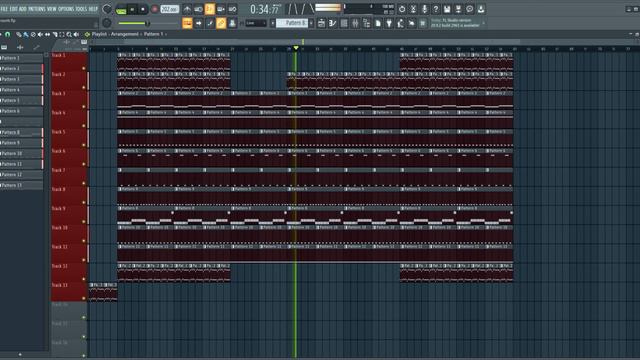
Task: Click the green playhead marker on the timeline
Action: tap(296, 48)
